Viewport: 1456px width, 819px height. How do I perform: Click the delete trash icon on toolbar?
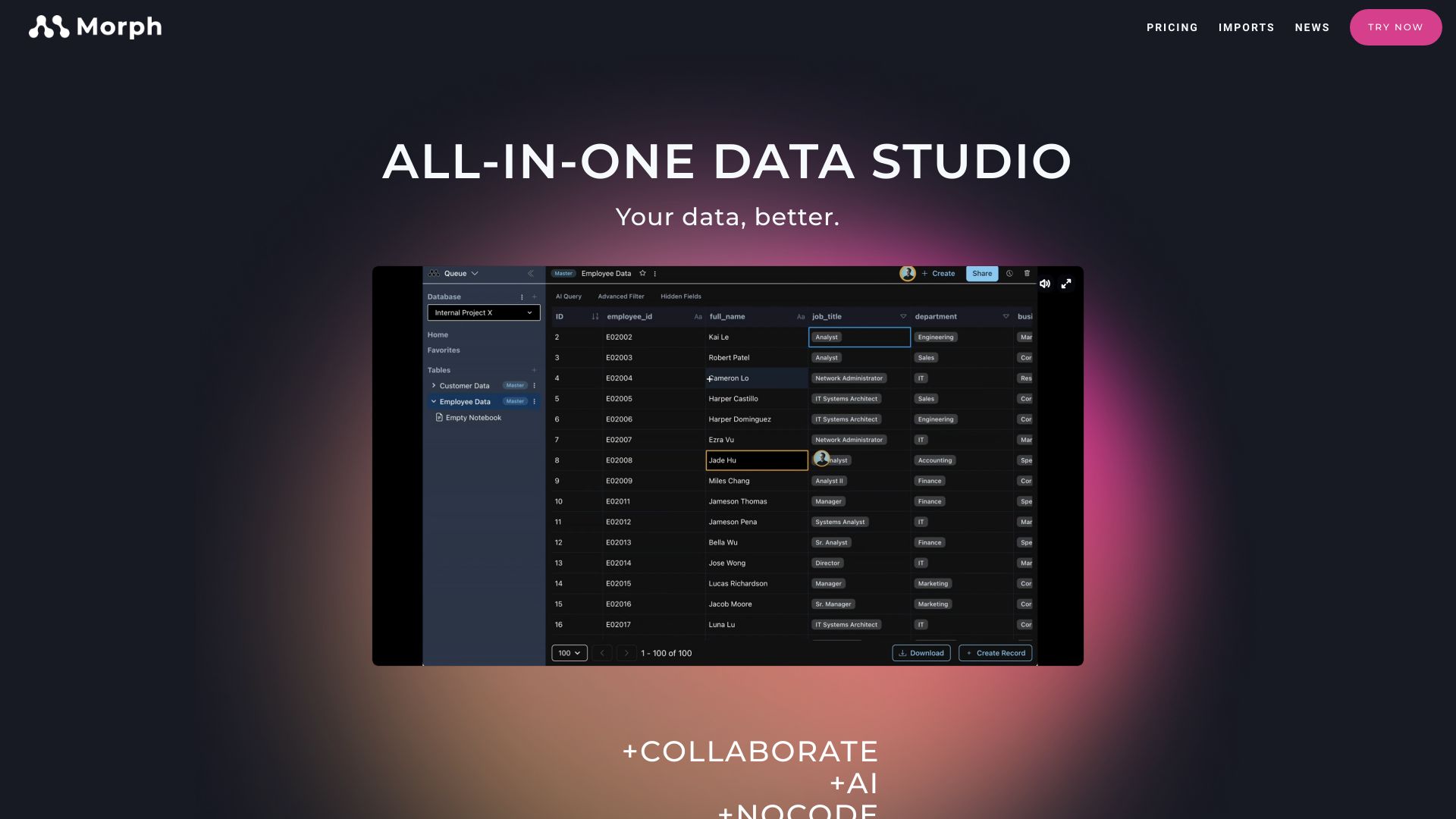coord(1028,273)
